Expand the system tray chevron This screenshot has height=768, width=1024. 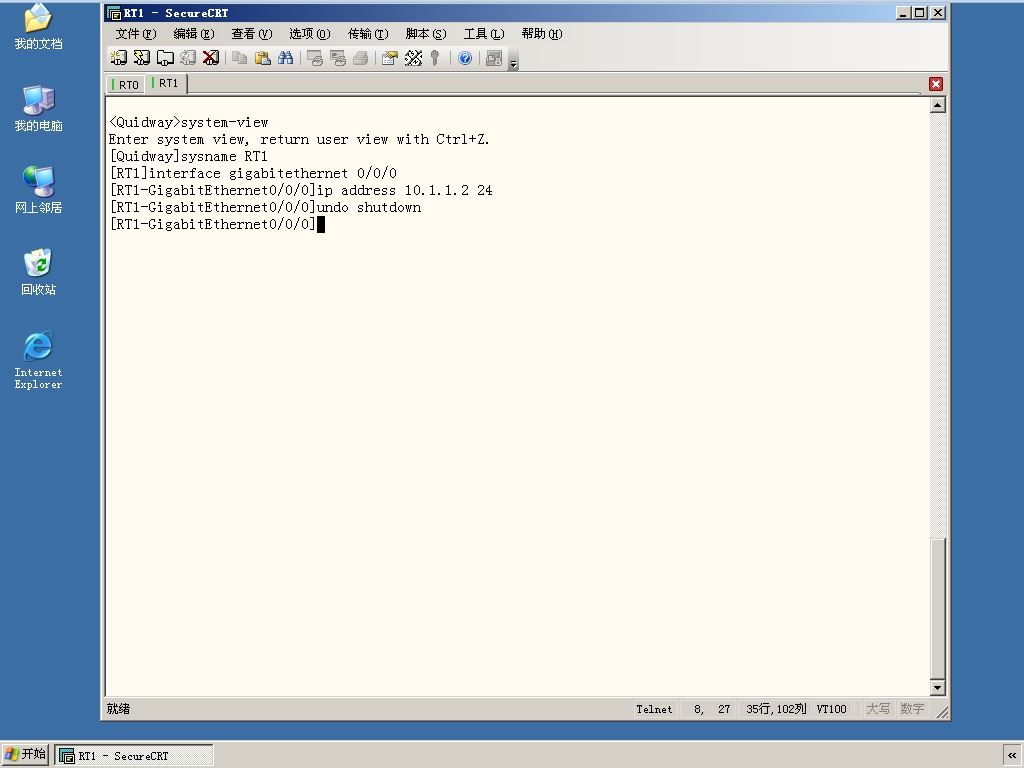[x=1012, y=755]
